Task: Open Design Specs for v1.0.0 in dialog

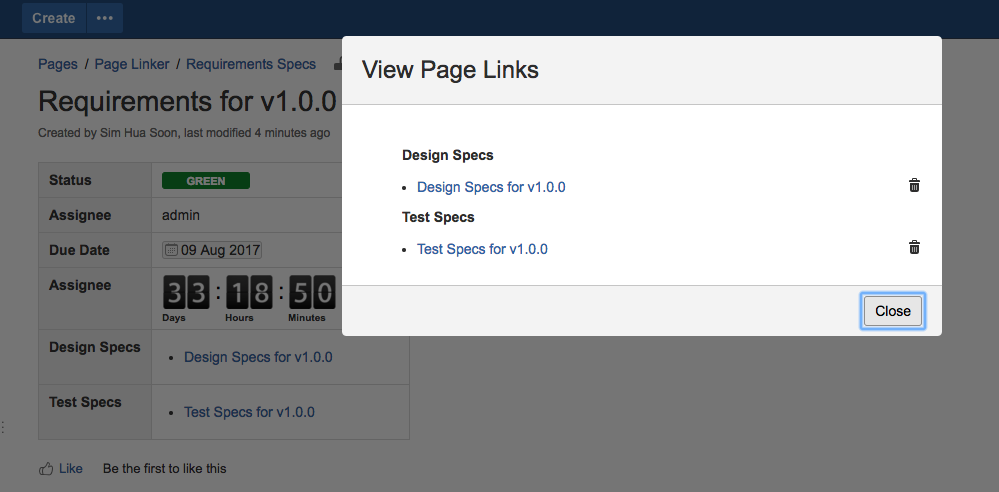Action: click(x=491, y=187)
